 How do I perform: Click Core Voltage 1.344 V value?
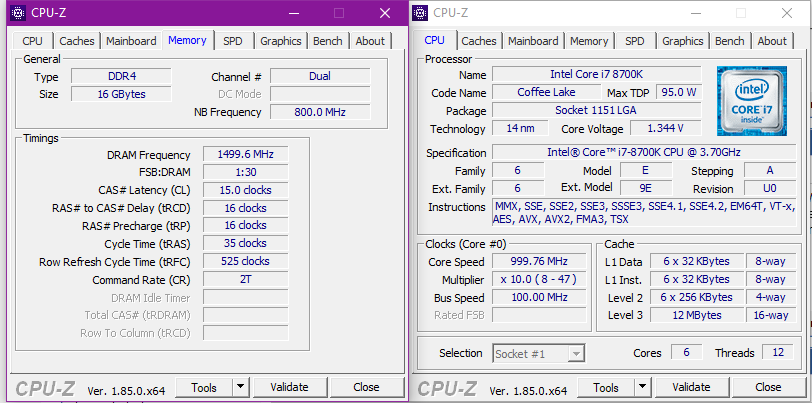tap(665, 128)
